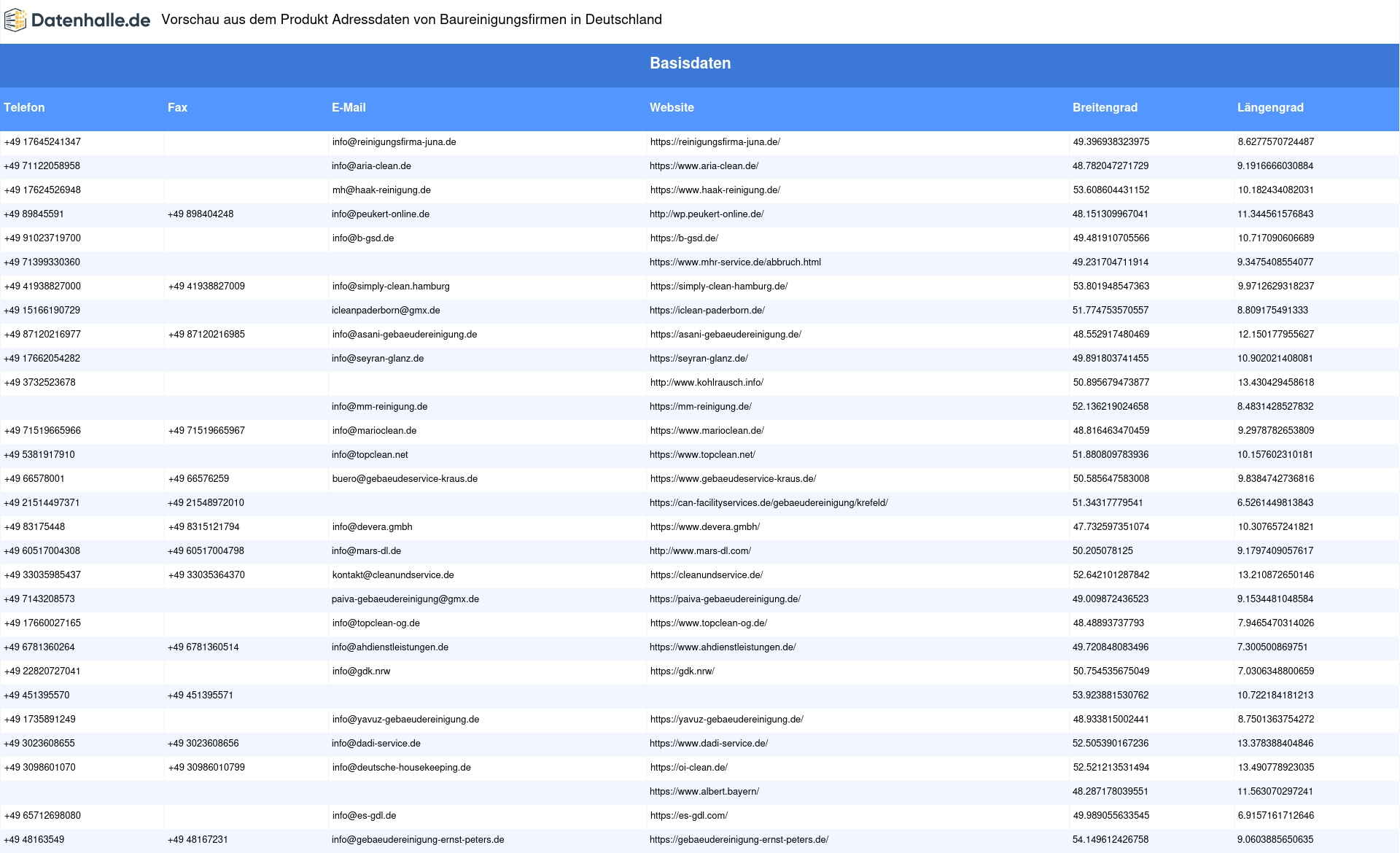
Task: Click the Telefon column header
Action: pos(24,107)
